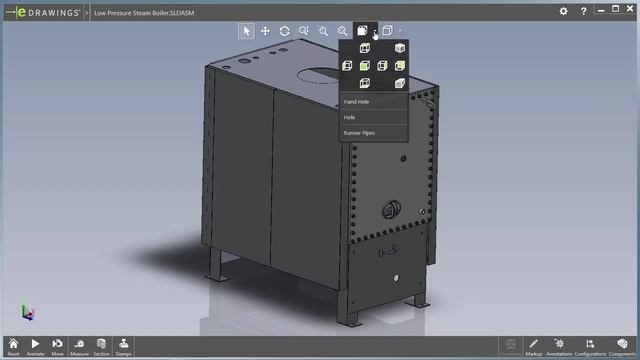Select the green Front view cube
This screenshot has width=640, height=360.
click(x=364, y=66)
